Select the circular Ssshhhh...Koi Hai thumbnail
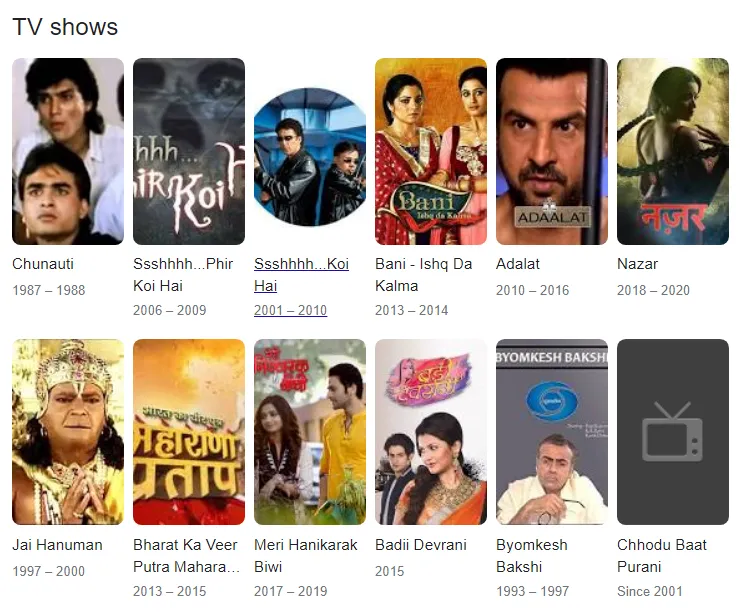This screenshot has height=613, width=748. point(310,156)
